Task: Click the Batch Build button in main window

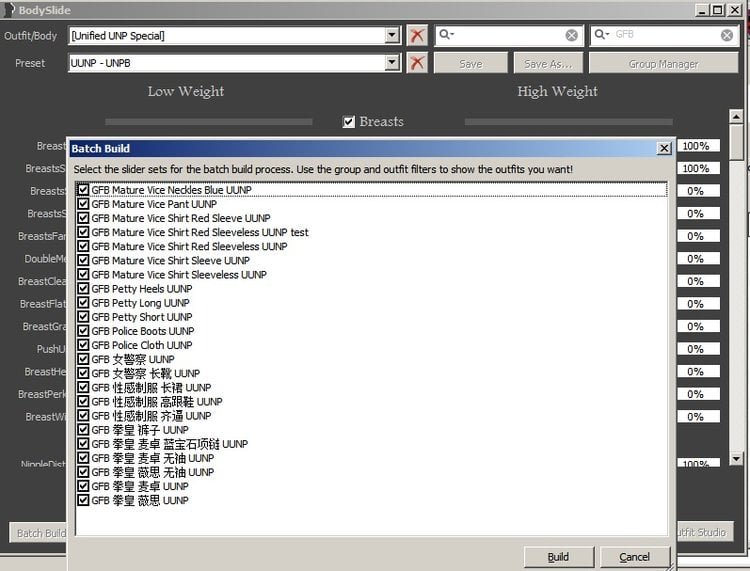Action: [x=38, y=533]
